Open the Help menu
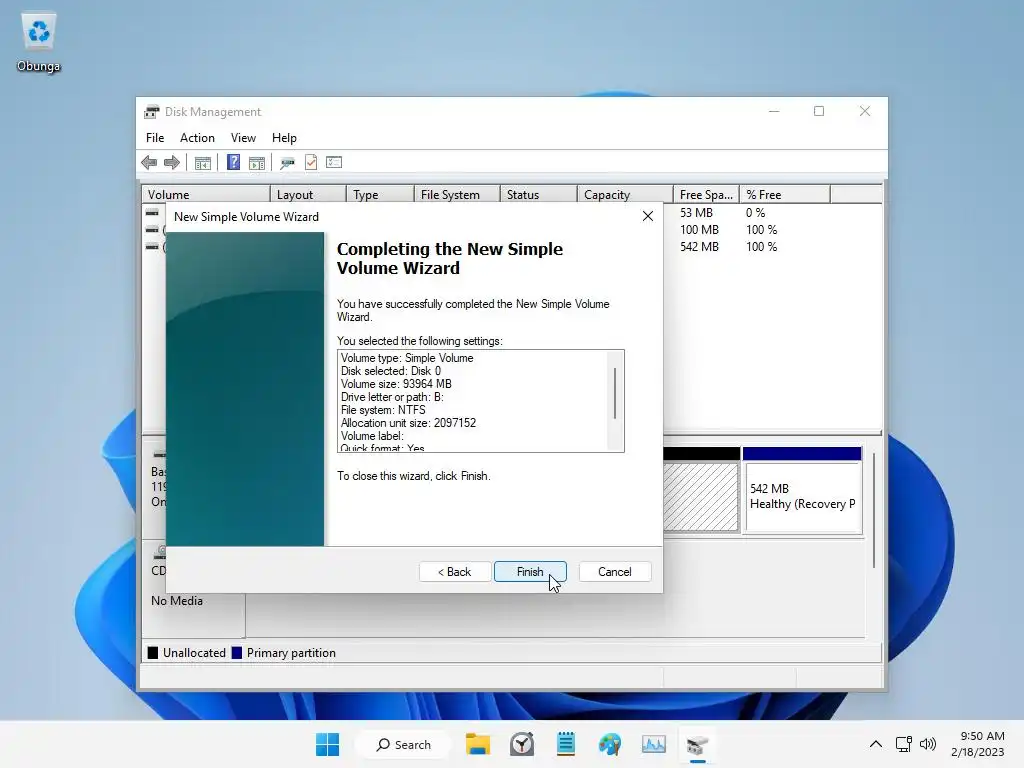This screenshot has width=1024, height=768. tap(284, 138)
